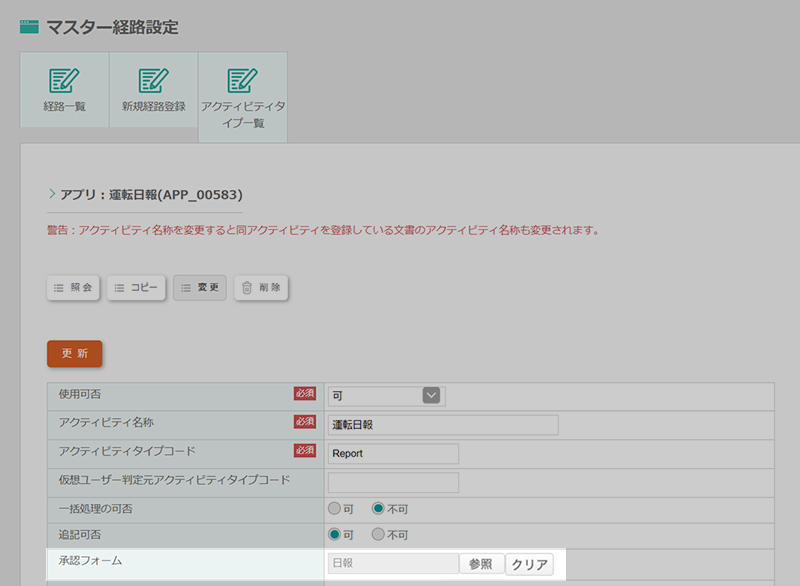Click the 変更 button
The height and width of the screenshot is (586, 800).
pyautogui.click(x=199, y=288)
